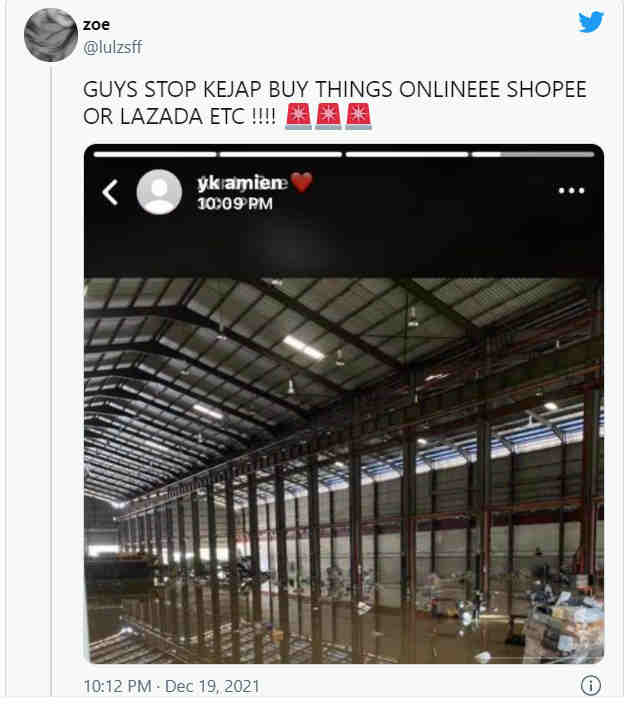Select the first story progress bar segment
The height and width of the screenshot is (704, 641).
point(155,154)
